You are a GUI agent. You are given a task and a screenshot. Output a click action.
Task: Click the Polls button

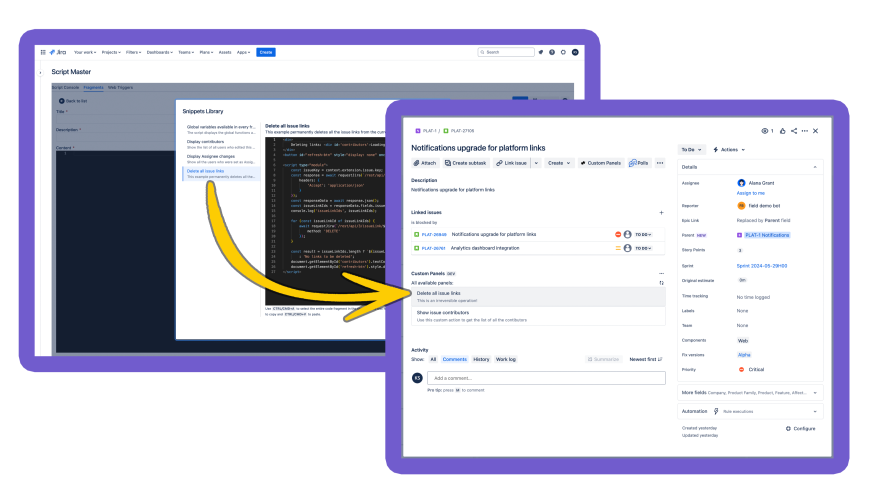(x=639, y=163)
